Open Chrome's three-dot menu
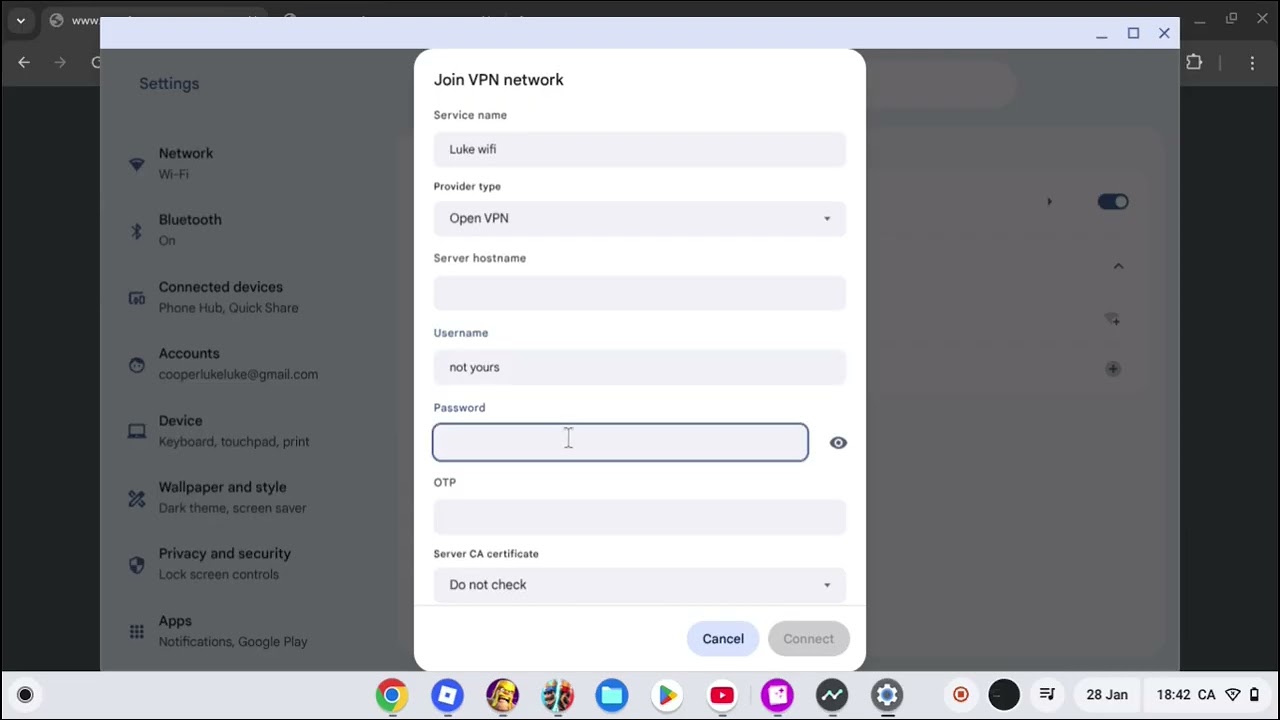This screenshot has height=720, width=1280. tap(1252, 62)
